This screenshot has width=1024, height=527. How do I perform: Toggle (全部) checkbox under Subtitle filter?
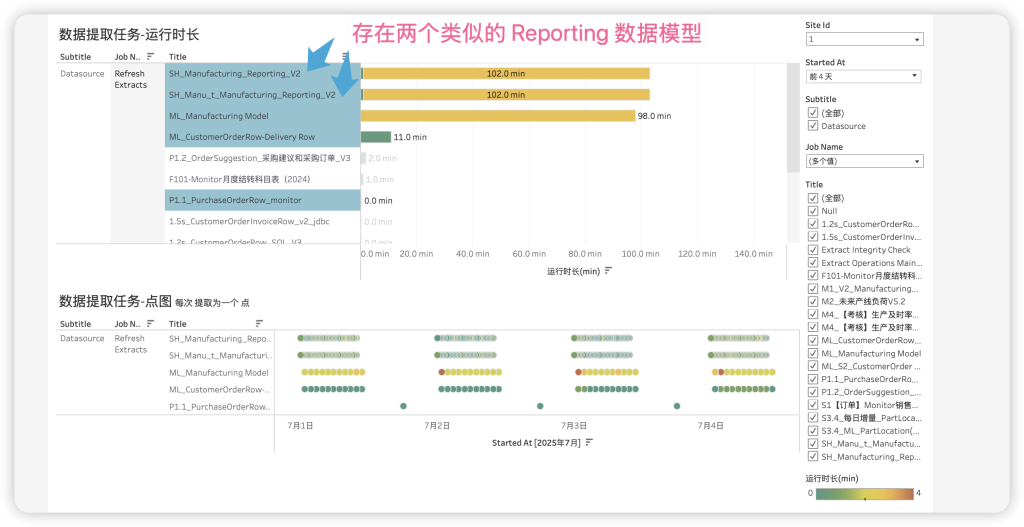[813, 113]
